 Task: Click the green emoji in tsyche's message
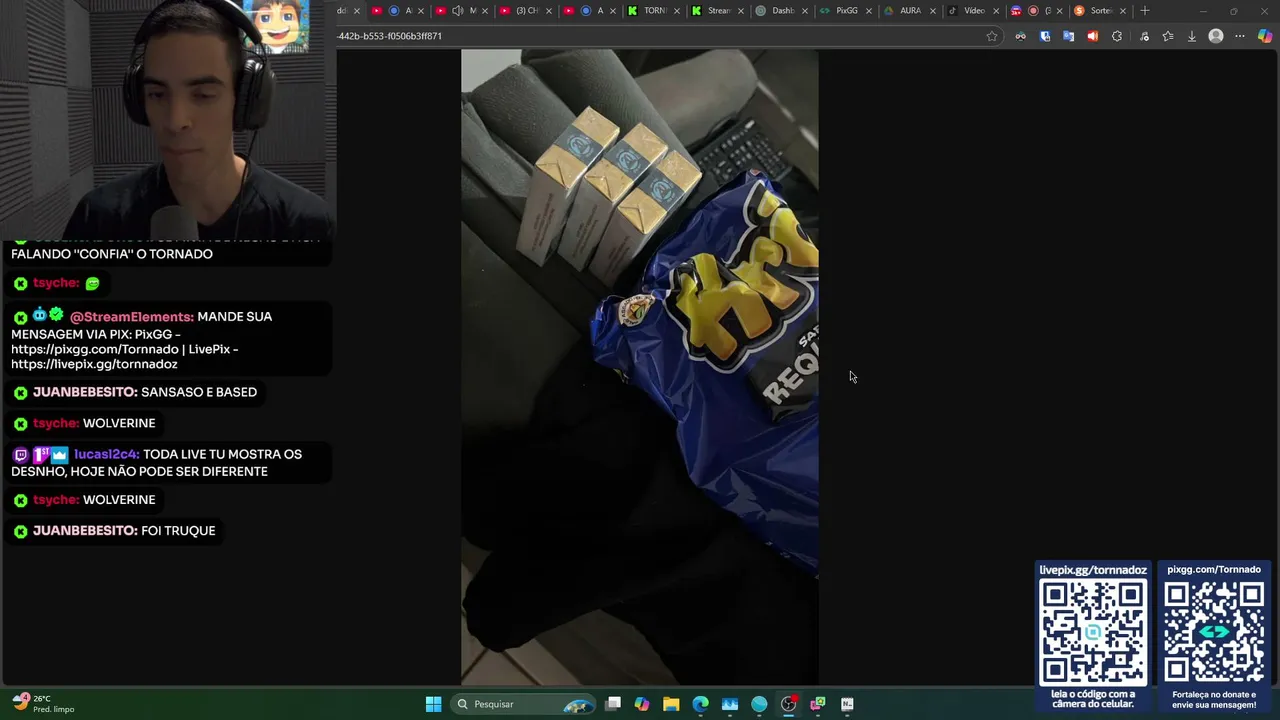(92, 284)
